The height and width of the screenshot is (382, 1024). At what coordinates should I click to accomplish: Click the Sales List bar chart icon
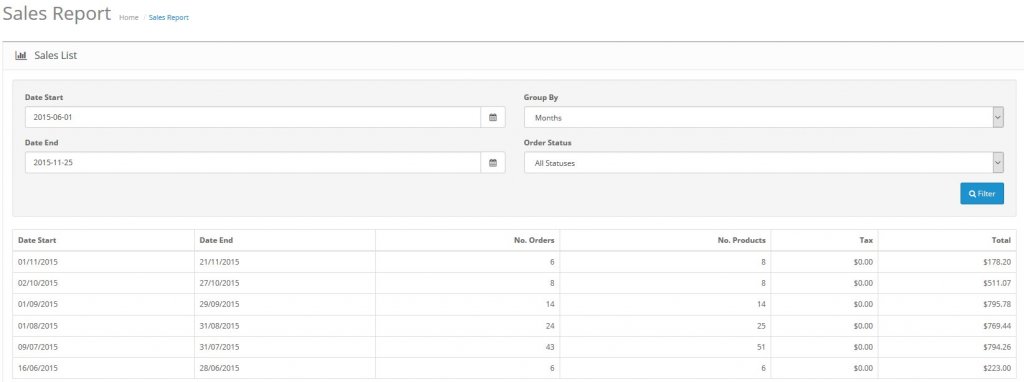pos(20,56)
